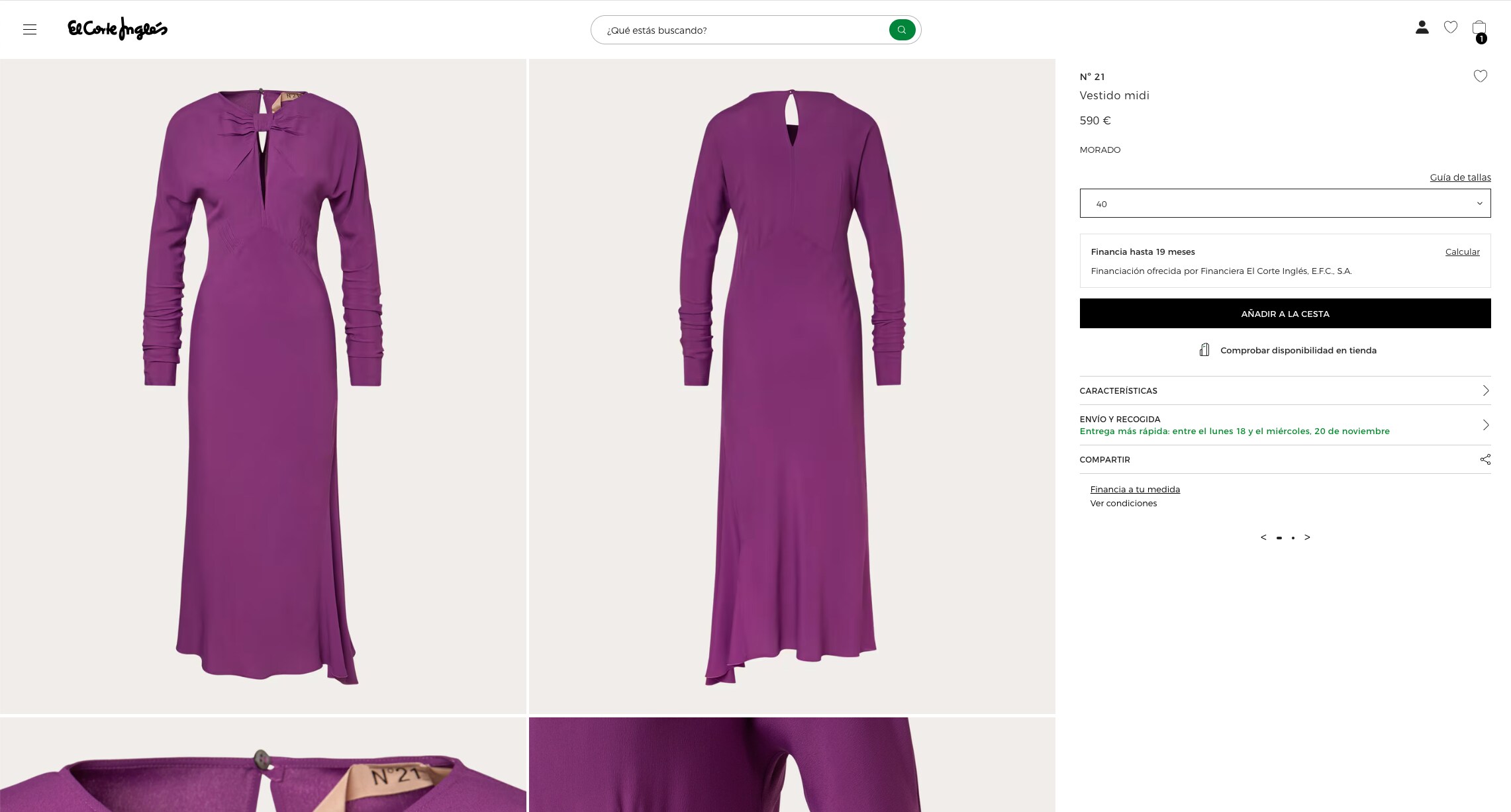
Task: Click the El Corte Inglés logo
Action: [117, 29]
